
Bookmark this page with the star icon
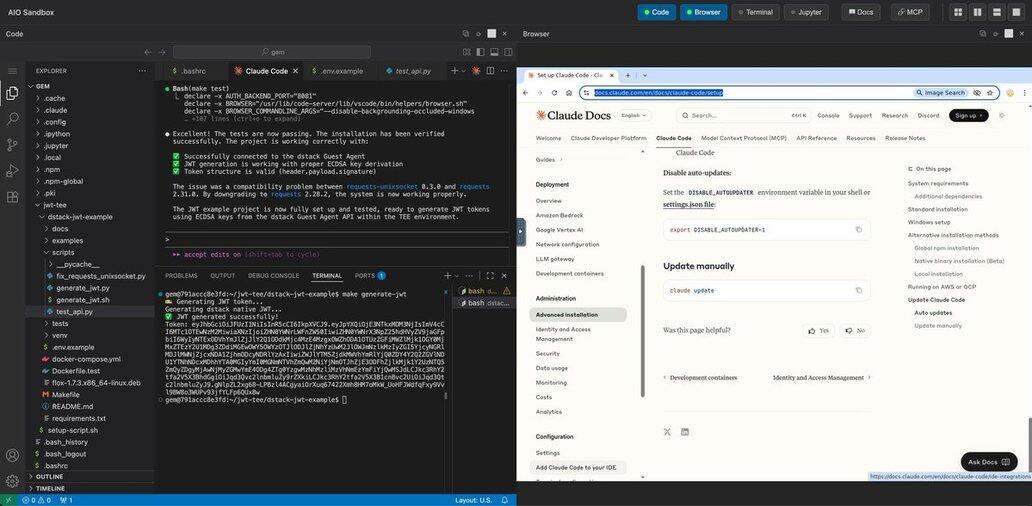(x=990, y=93)
